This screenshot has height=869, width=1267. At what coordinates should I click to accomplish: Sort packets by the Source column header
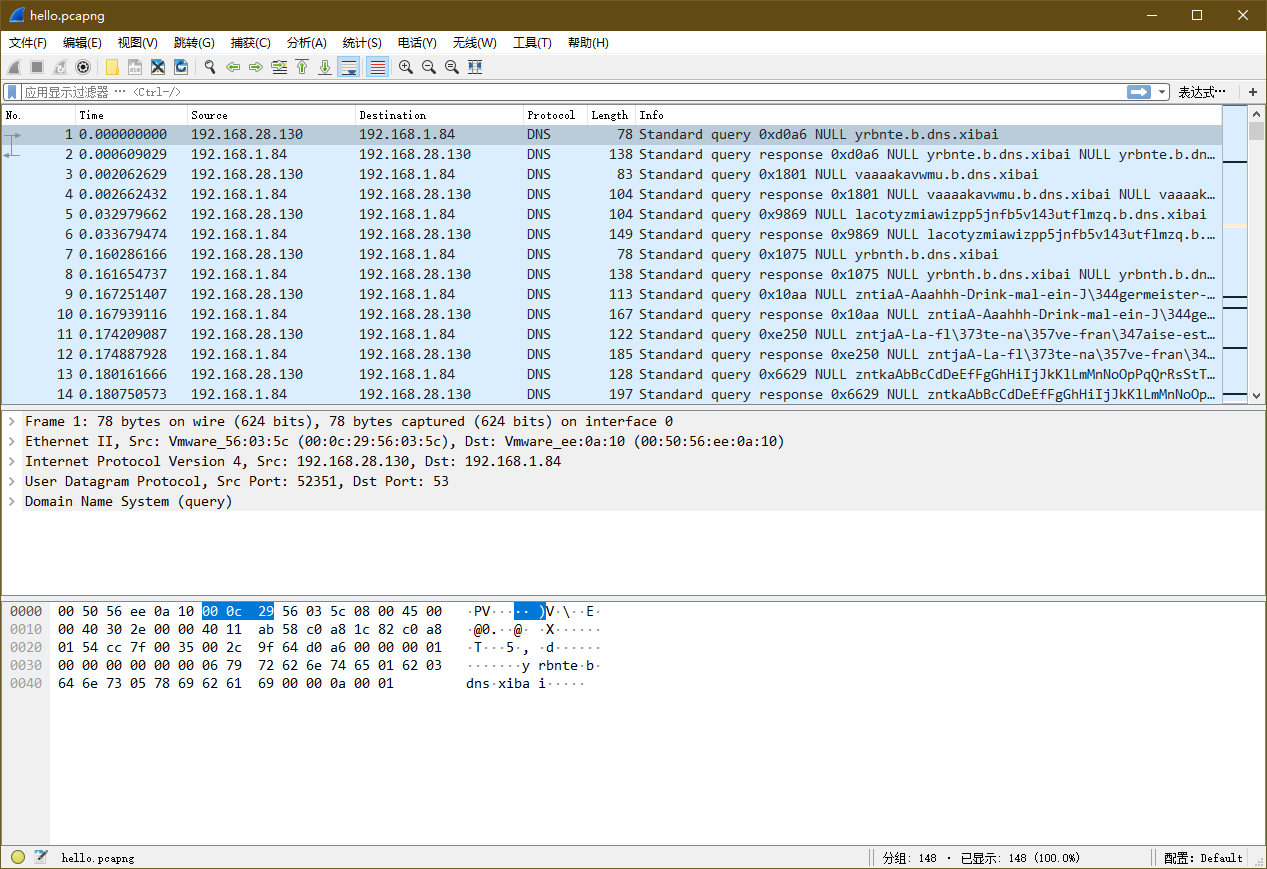click(x=271, y=115)
